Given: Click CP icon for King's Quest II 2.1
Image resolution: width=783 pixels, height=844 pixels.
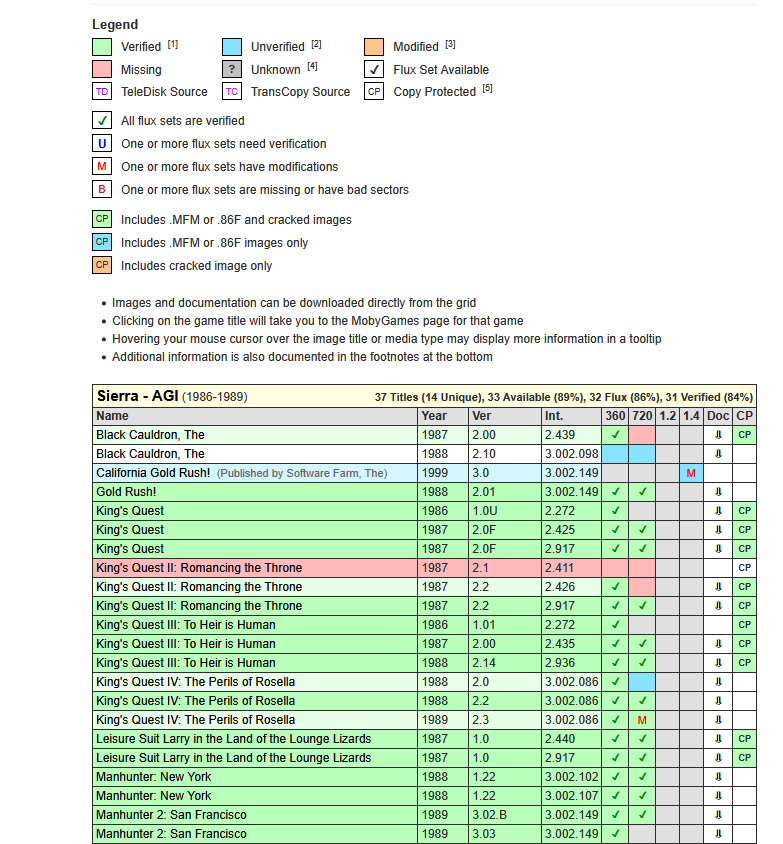Looking at the screenshot, I should click(x=744, y=568).
